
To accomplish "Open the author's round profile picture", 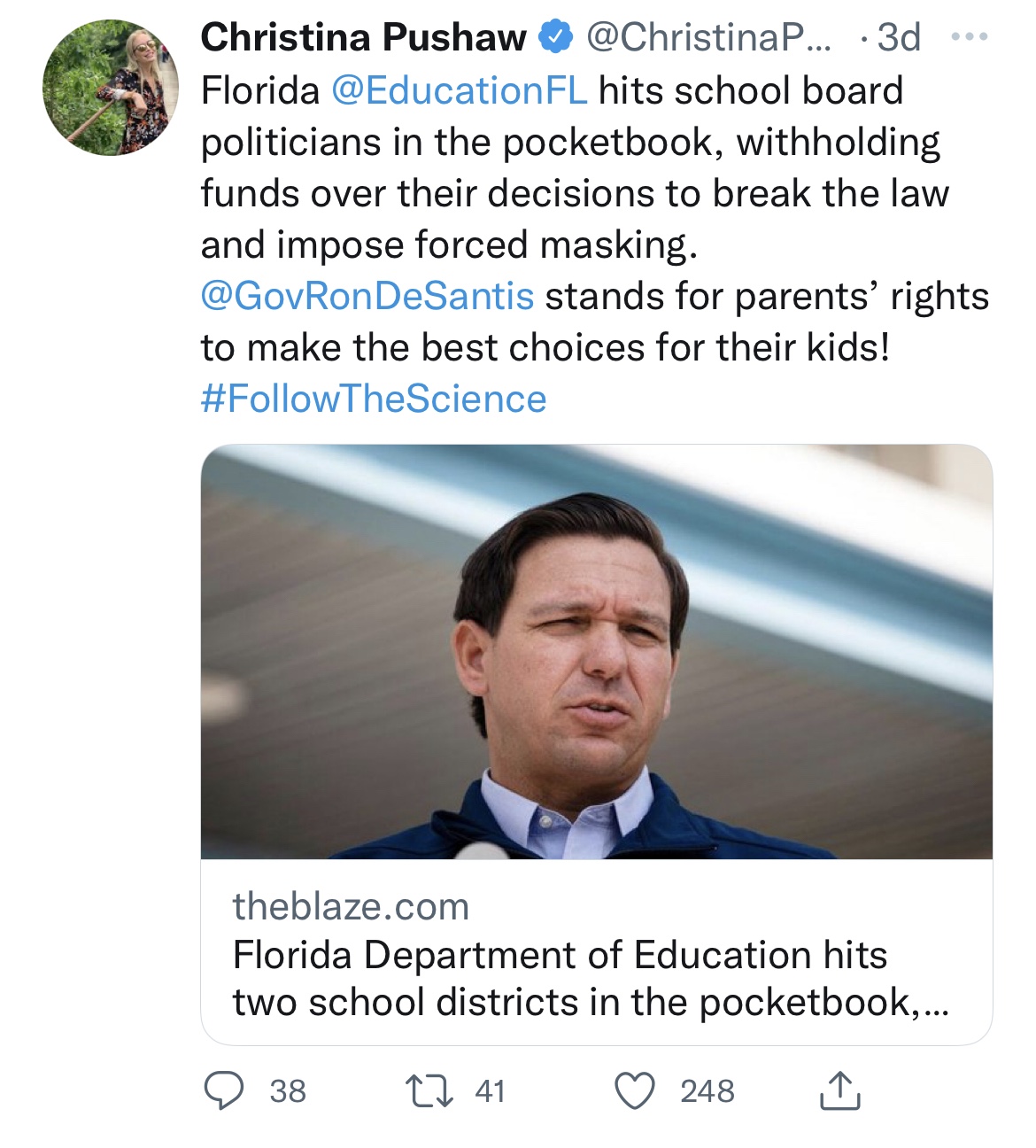I will click(x=111, y=88).
